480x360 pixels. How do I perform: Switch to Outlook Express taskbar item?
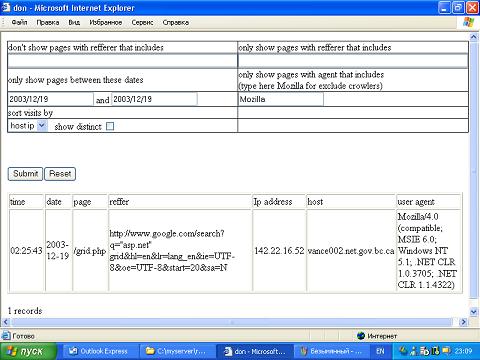click(x=98, y=351)
